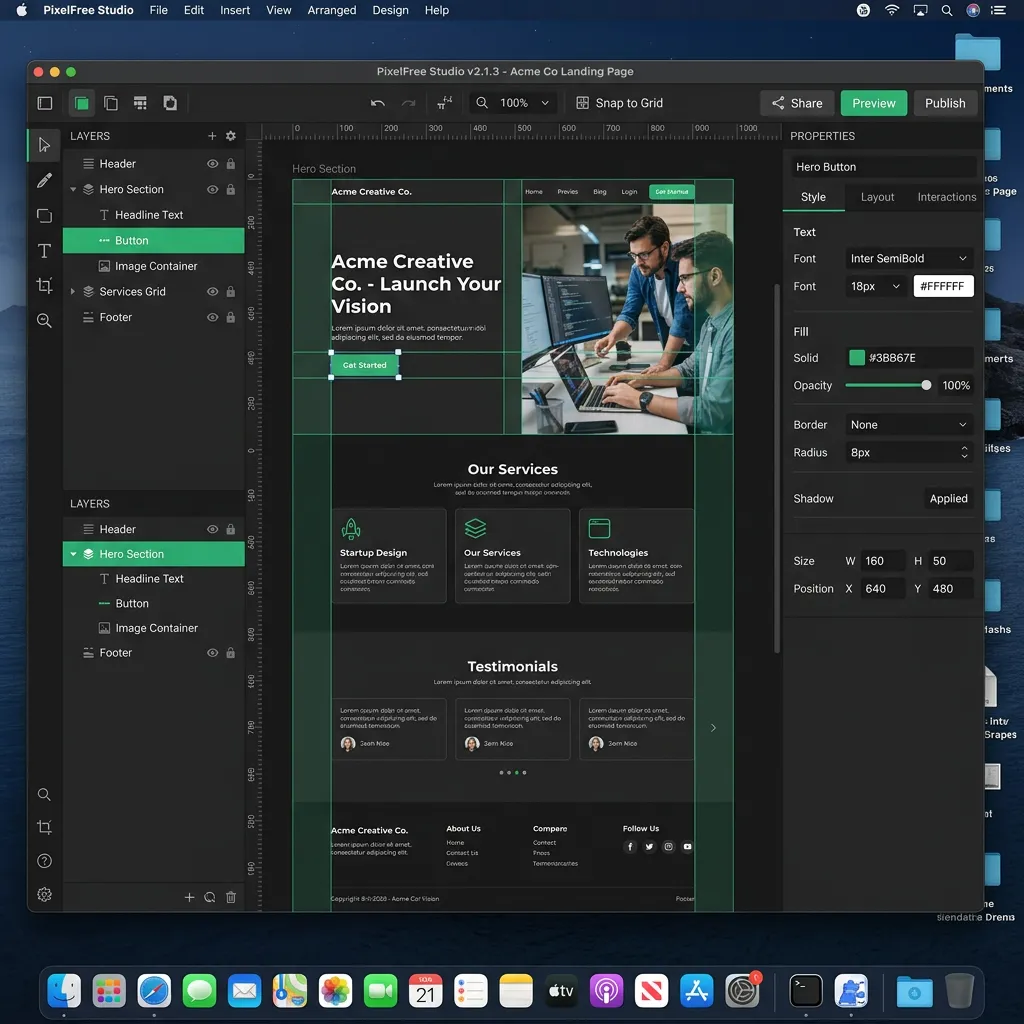Click the green Preview button
The image size is (1024, 1024).
click(x=874, y=103)
